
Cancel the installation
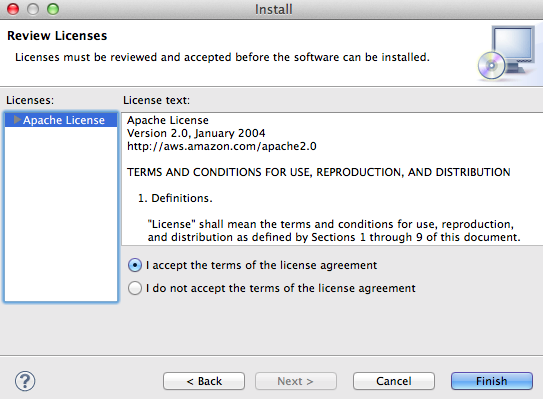click(x=394, y=381)
